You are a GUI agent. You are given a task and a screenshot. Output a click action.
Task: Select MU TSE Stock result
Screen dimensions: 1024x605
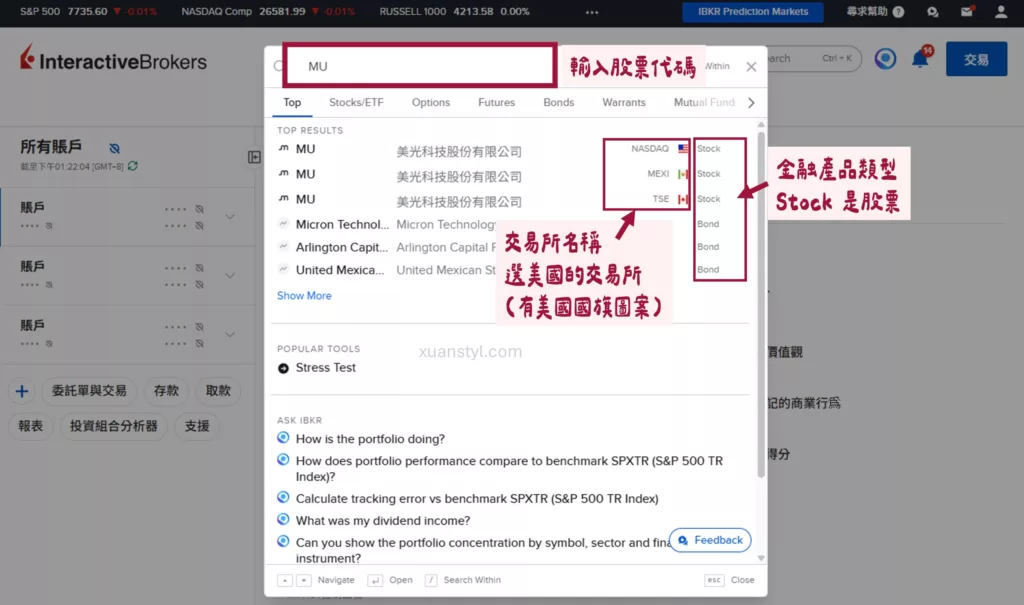(x=512, y=199)
